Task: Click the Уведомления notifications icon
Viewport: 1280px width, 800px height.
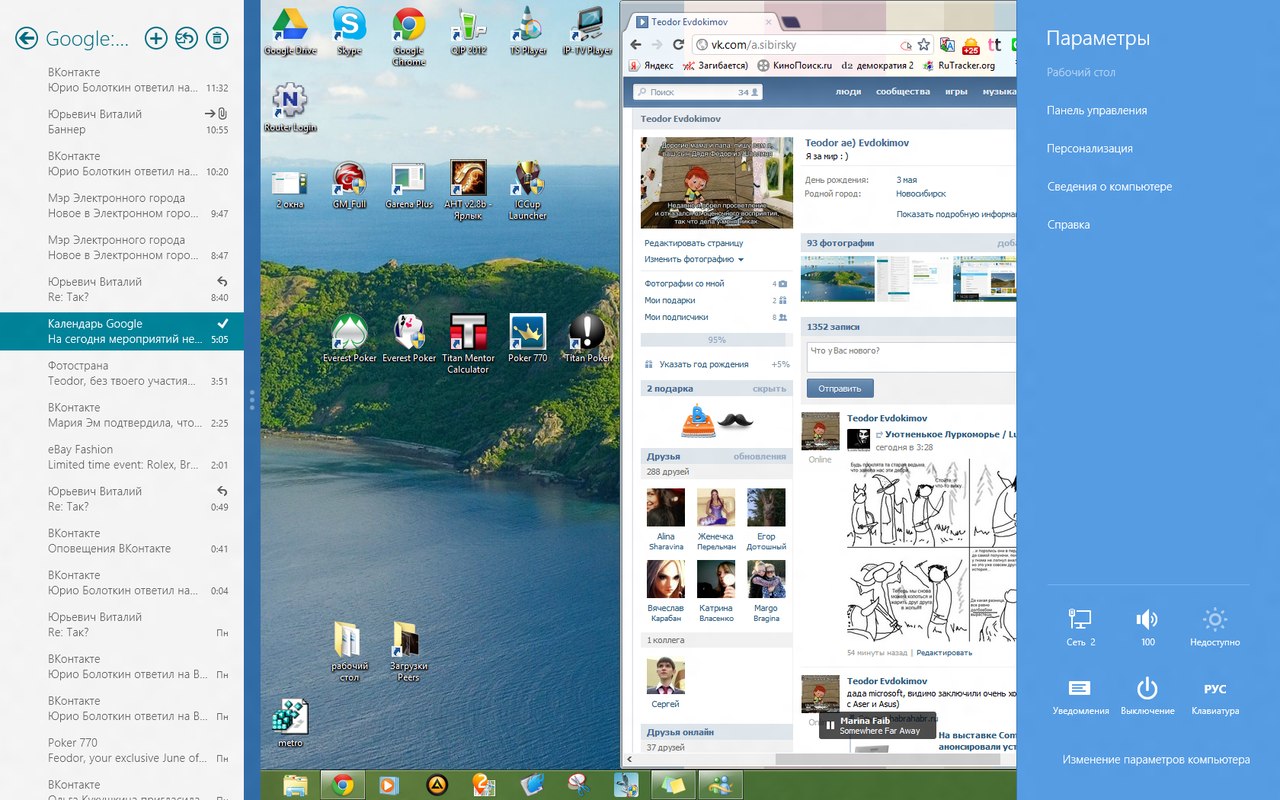Action: [1080, 697]
